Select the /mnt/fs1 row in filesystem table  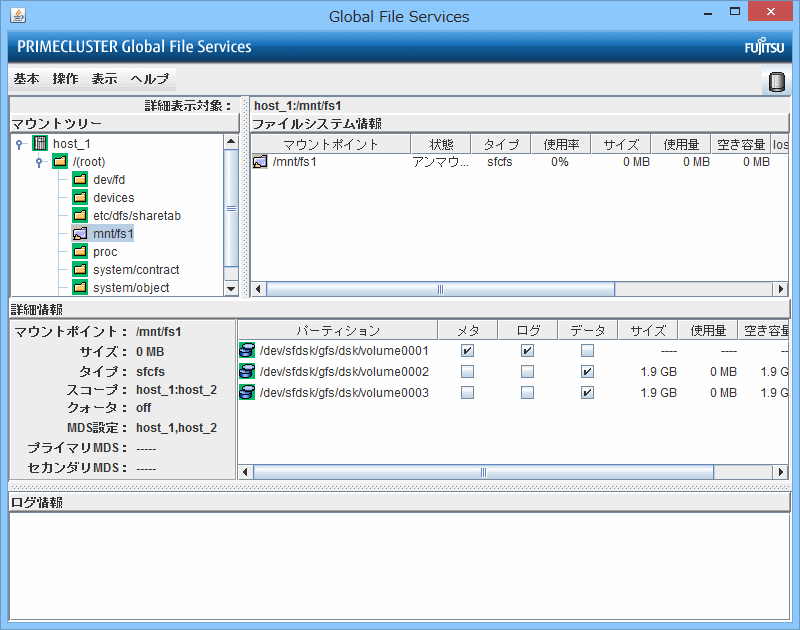(x=520, y=162)
